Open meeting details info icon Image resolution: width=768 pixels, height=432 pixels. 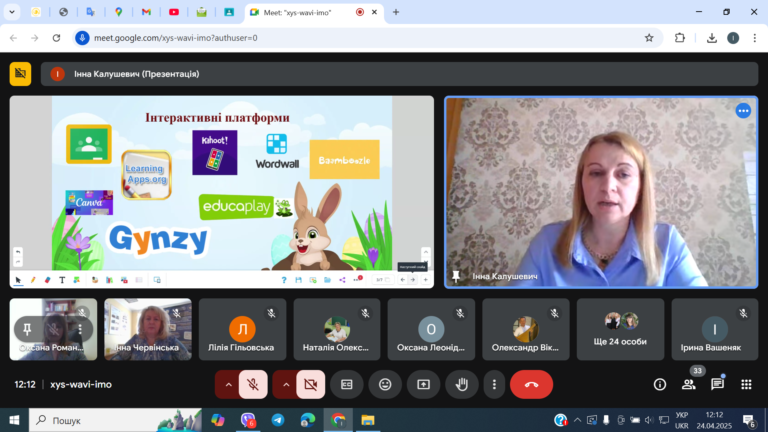[660, 384]
